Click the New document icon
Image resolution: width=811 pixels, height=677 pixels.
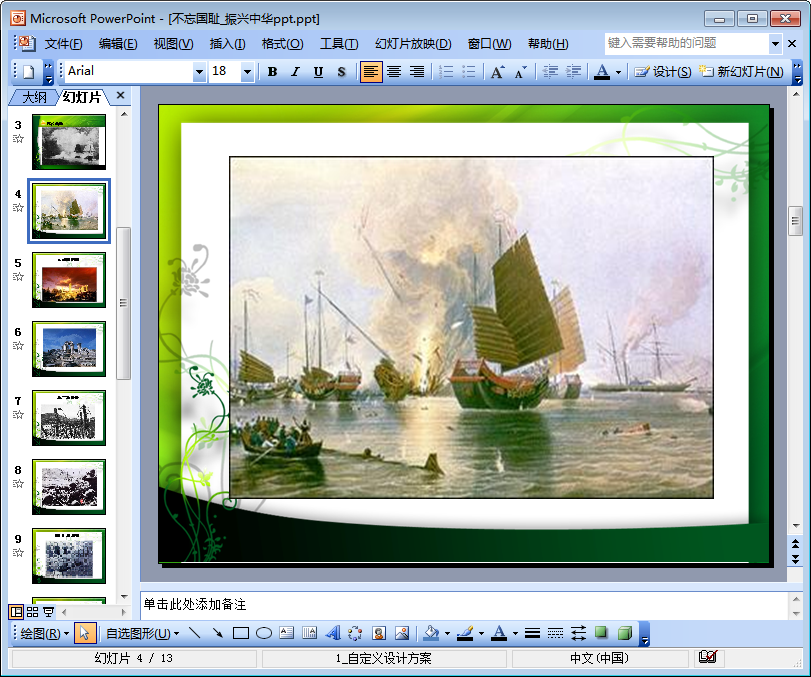pos(28,72)
